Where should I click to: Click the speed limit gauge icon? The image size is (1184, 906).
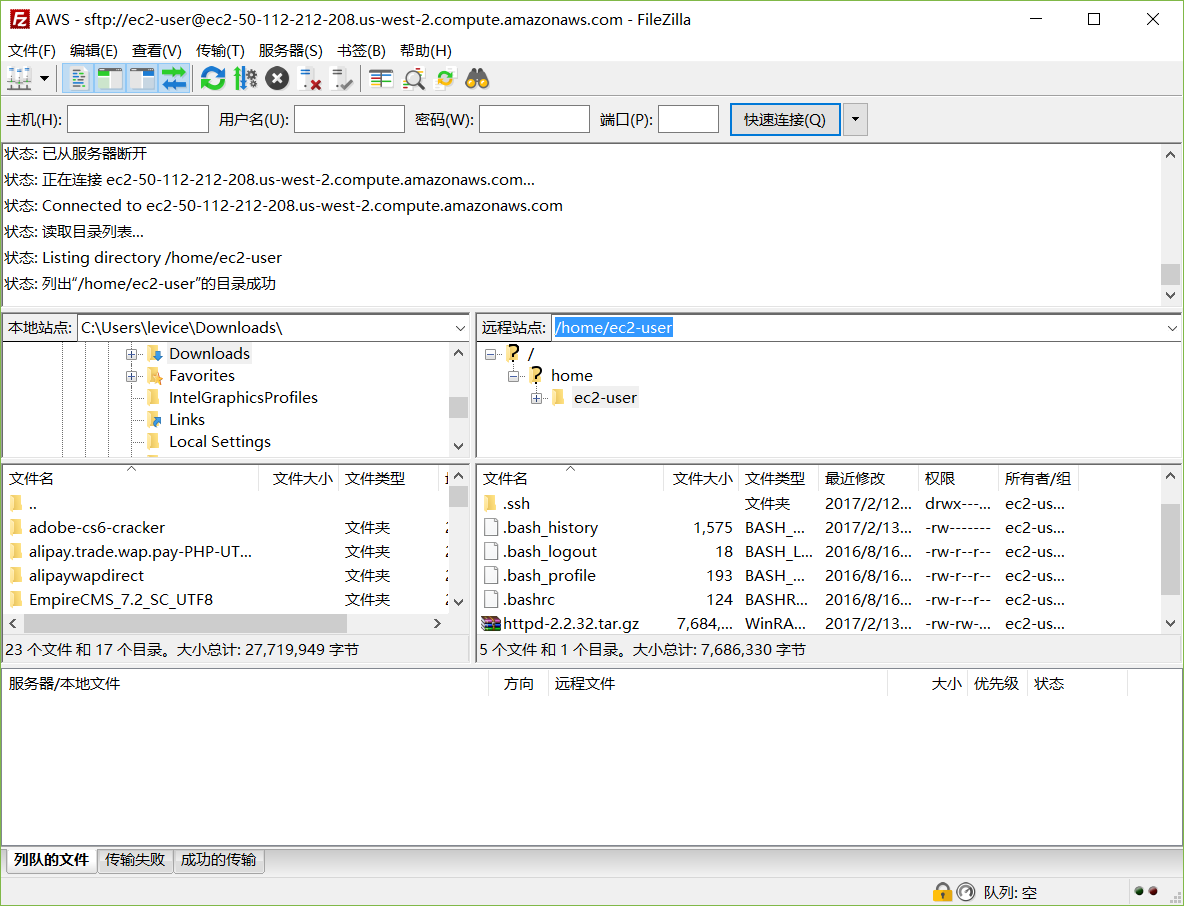coord(966,892)
